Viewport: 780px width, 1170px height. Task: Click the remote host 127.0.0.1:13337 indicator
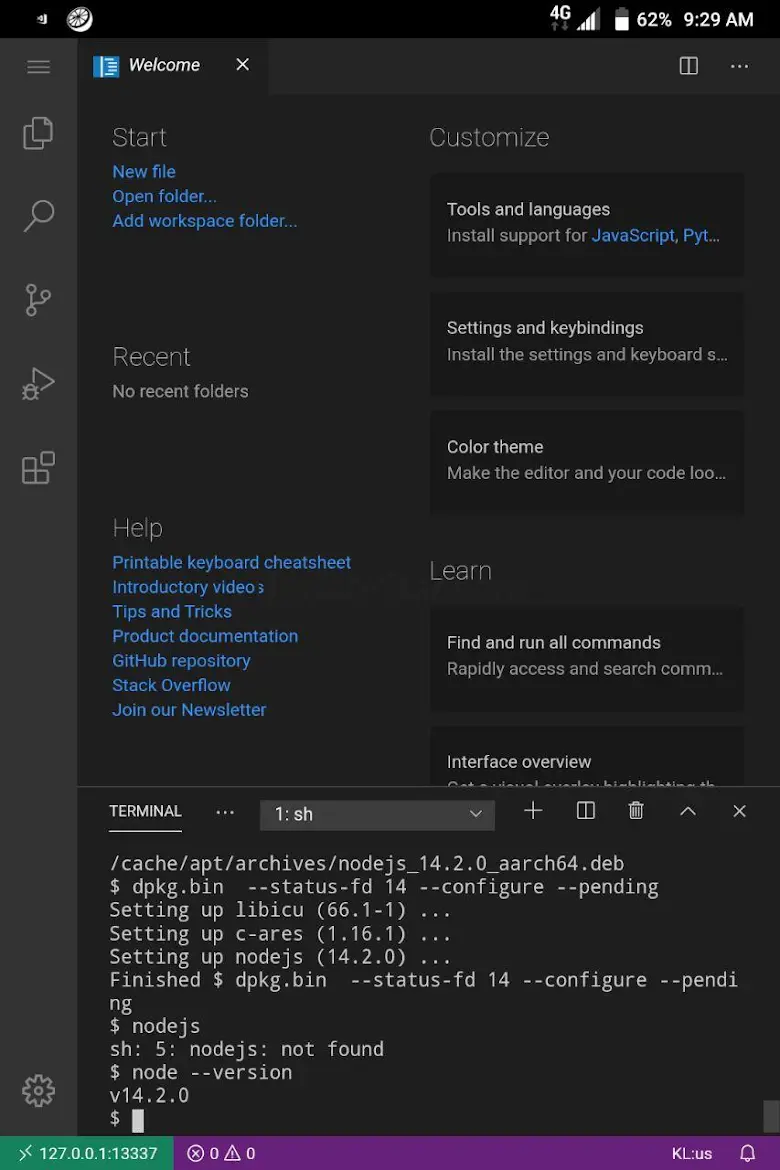(x=87, y=1154)
